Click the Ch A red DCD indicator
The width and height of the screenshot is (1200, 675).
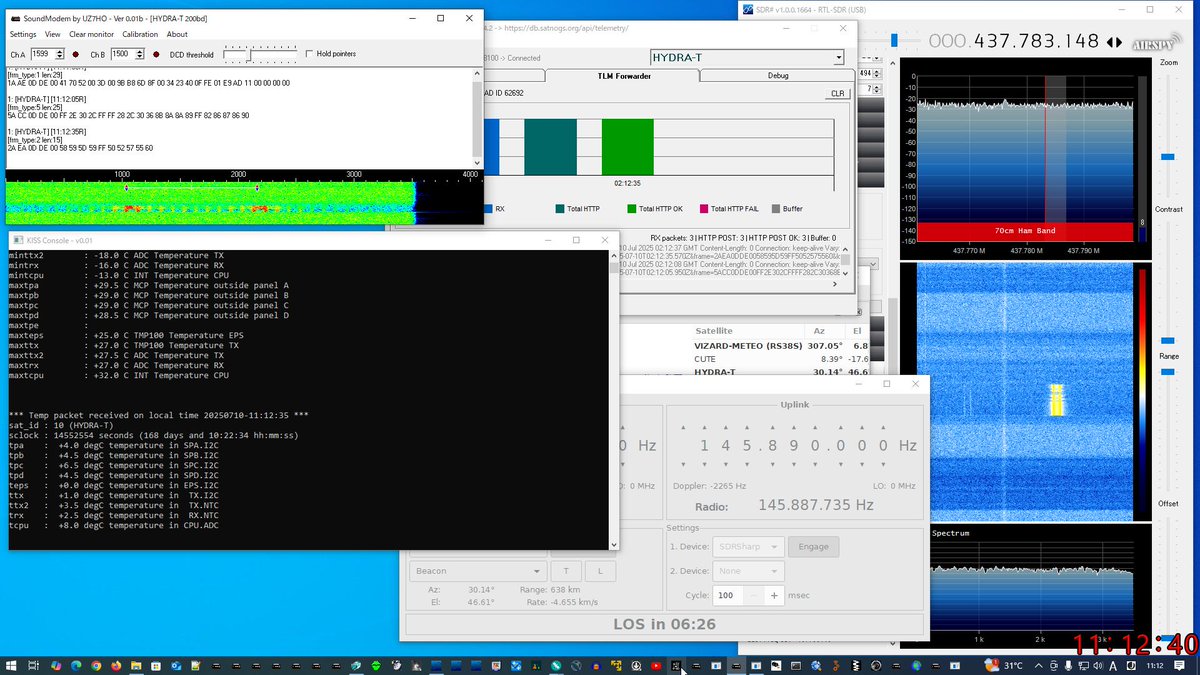coord(75,55)
